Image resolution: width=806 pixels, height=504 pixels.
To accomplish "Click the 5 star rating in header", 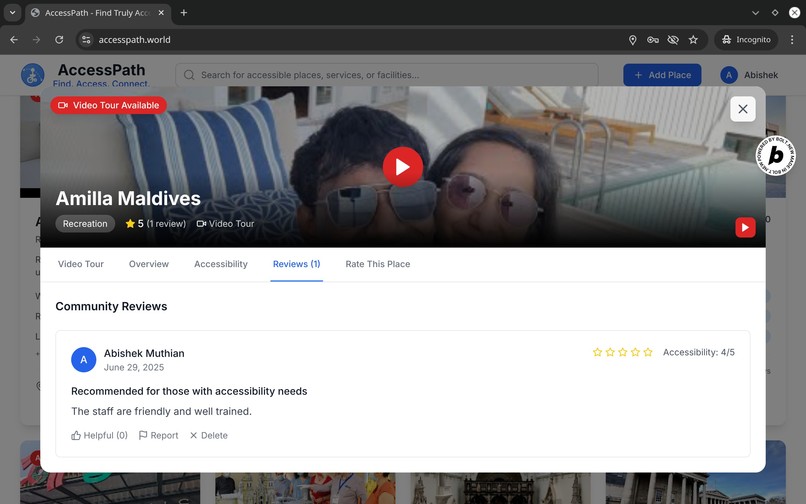I will coord(135,224).
